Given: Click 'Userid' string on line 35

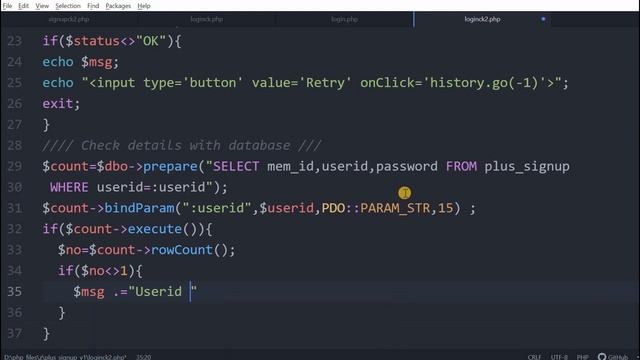Looking at the screenshot, I should tap(158, 291).
